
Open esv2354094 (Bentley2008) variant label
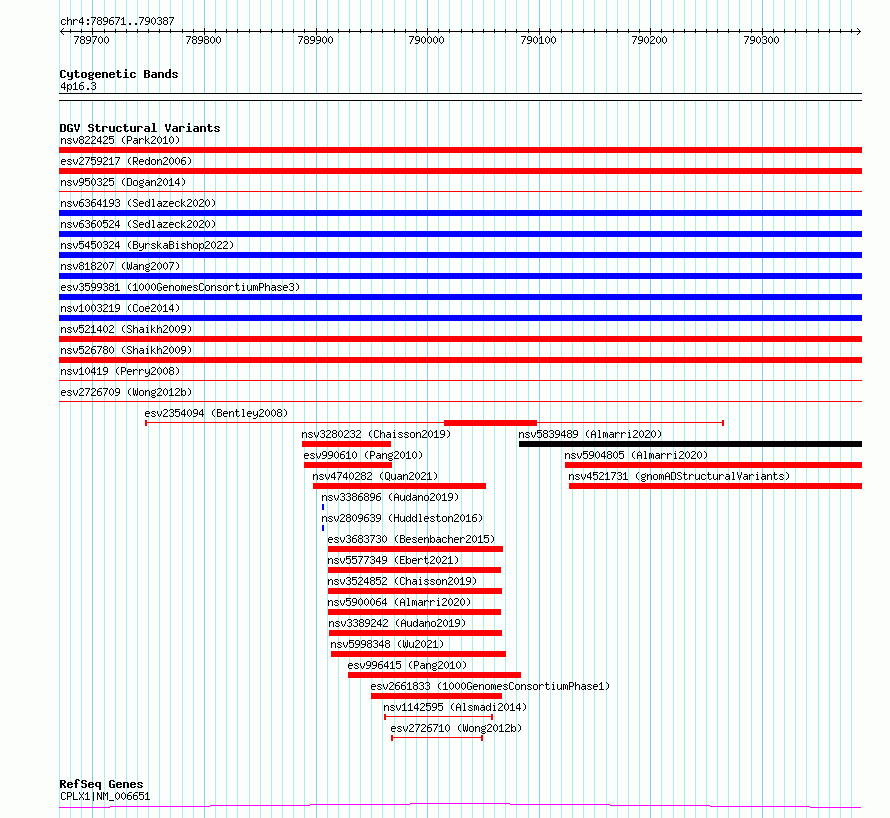(x=216, y=413)
